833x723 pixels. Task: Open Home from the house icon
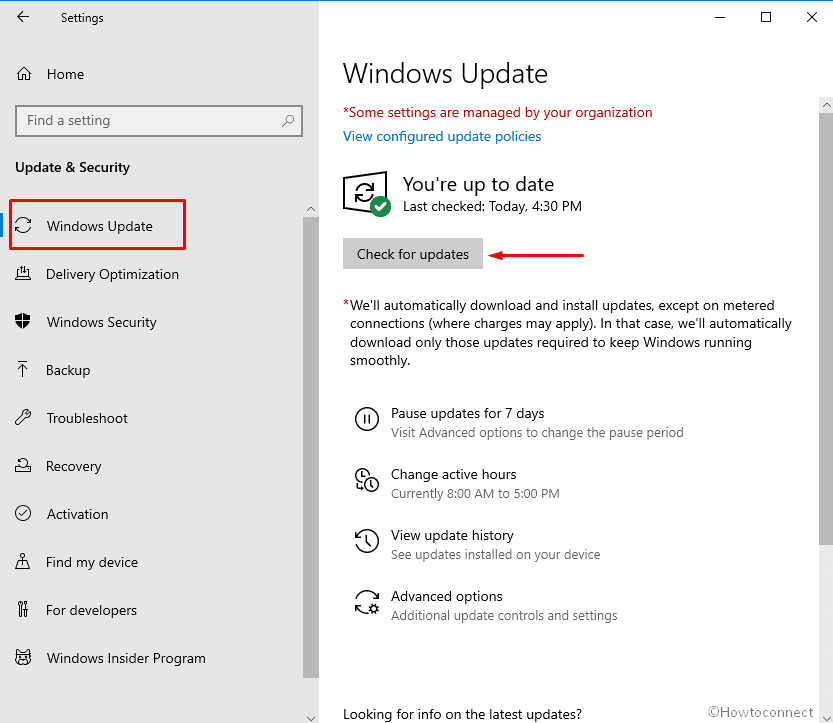[x=24, y=74]
